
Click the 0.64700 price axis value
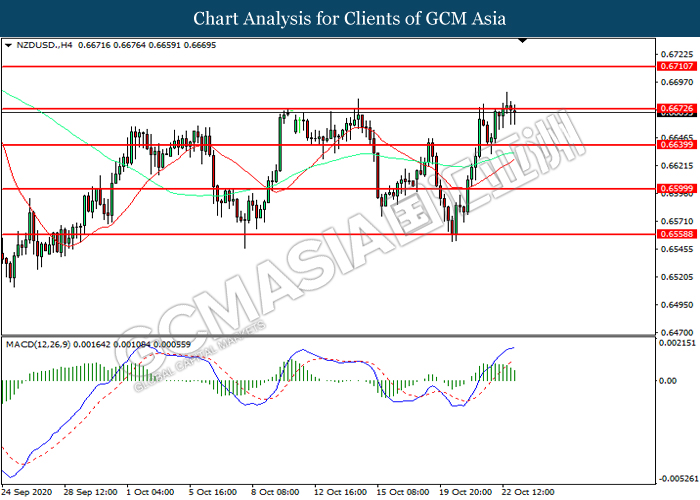677,333
